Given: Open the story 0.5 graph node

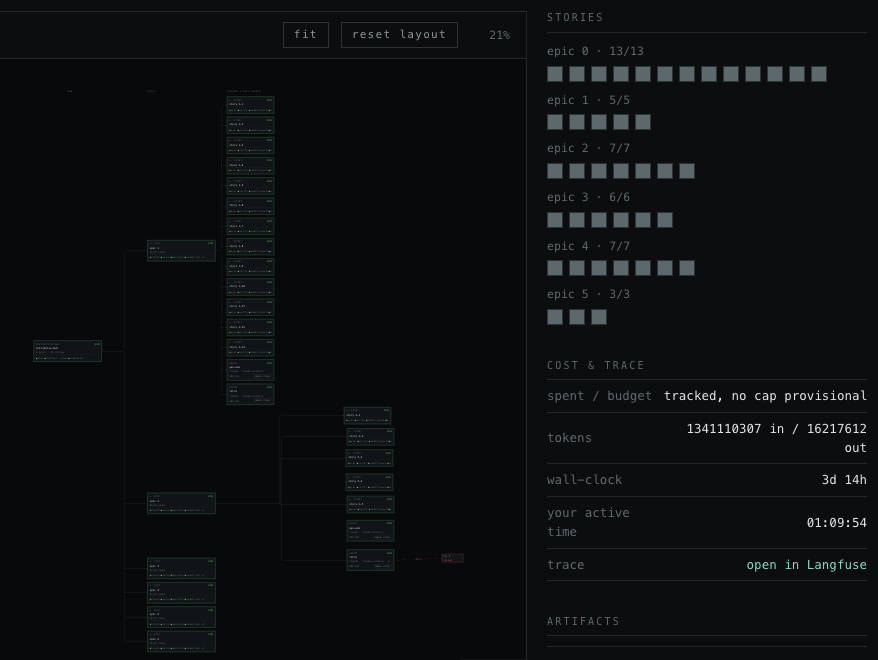Looking at the screenshot, I should point(250,186).
